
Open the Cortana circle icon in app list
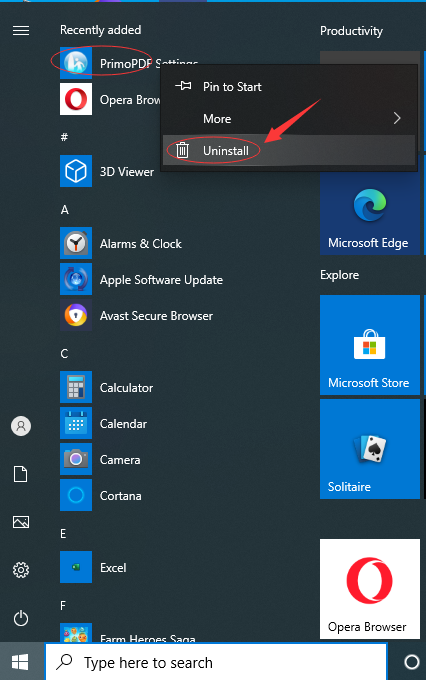[x=76, y=495]
